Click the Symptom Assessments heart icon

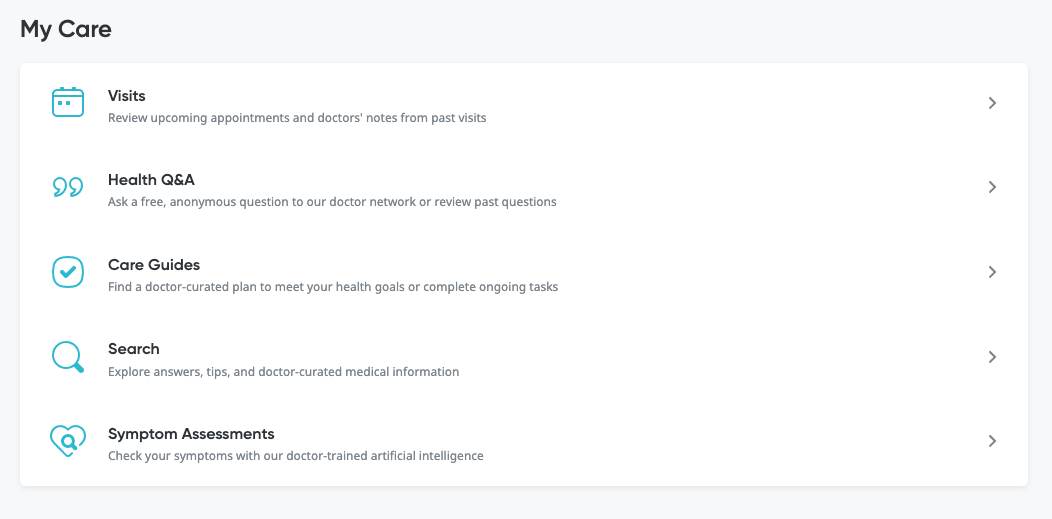(68, 441)
